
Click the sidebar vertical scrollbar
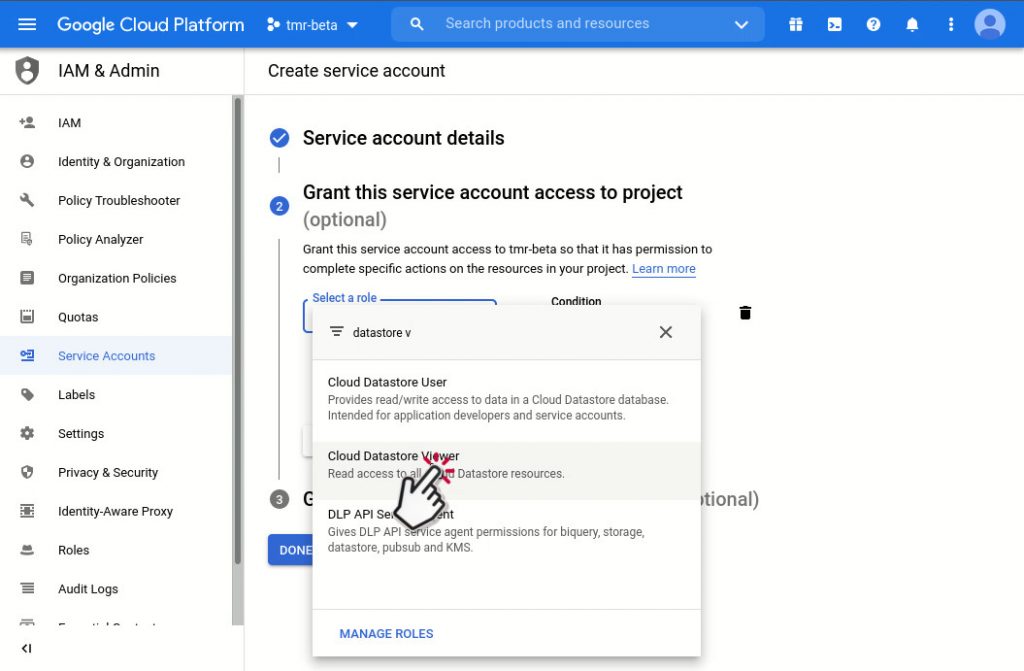238,331
